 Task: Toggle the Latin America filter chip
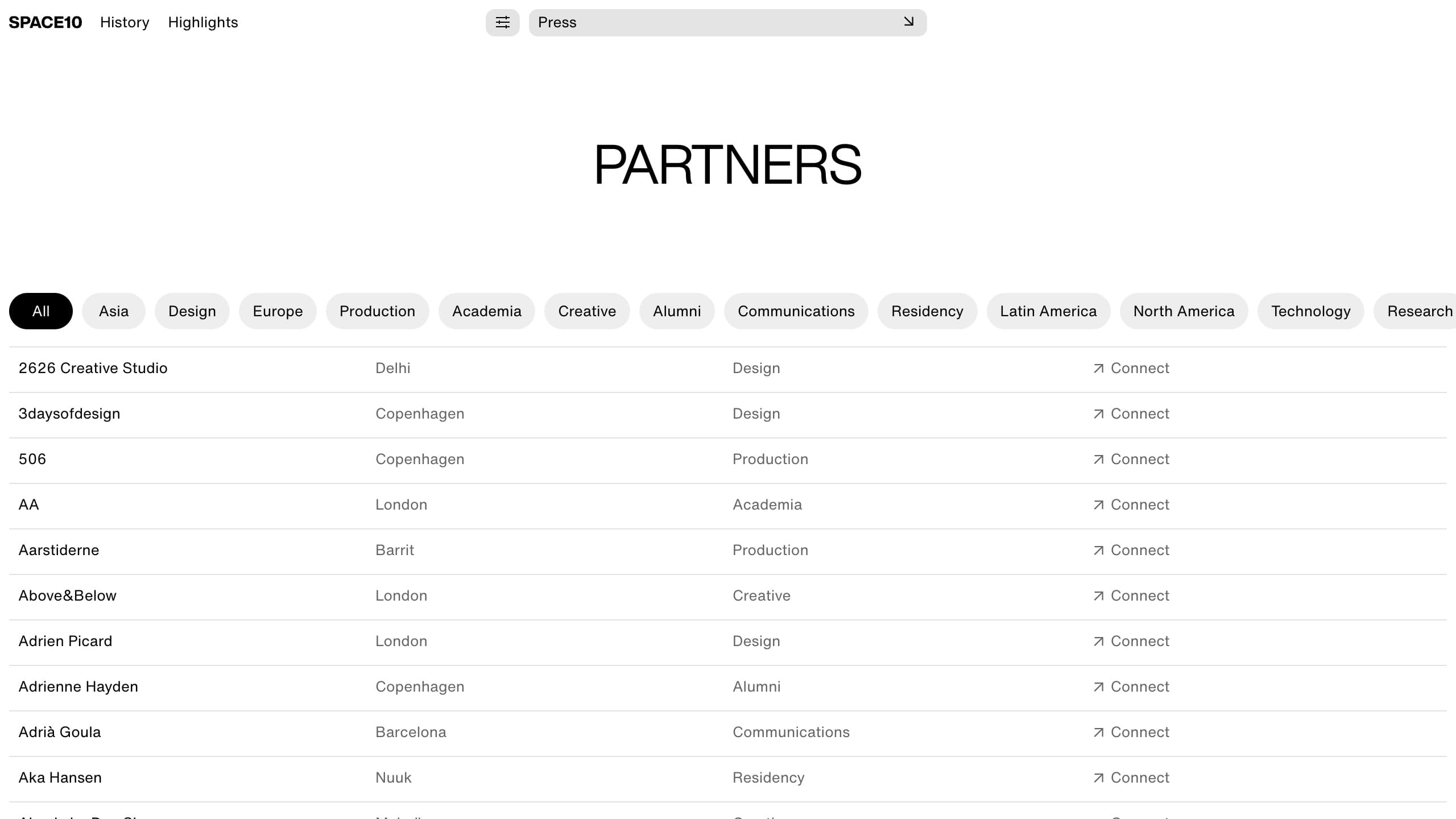(x=1048, y=311)
